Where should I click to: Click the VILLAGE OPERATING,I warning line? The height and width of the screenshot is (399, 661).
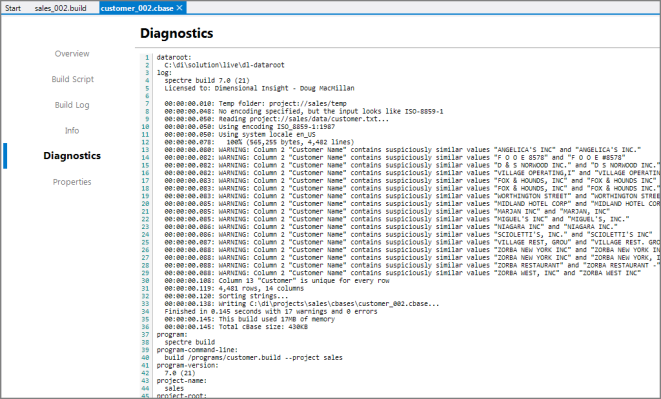pos(412,173)
